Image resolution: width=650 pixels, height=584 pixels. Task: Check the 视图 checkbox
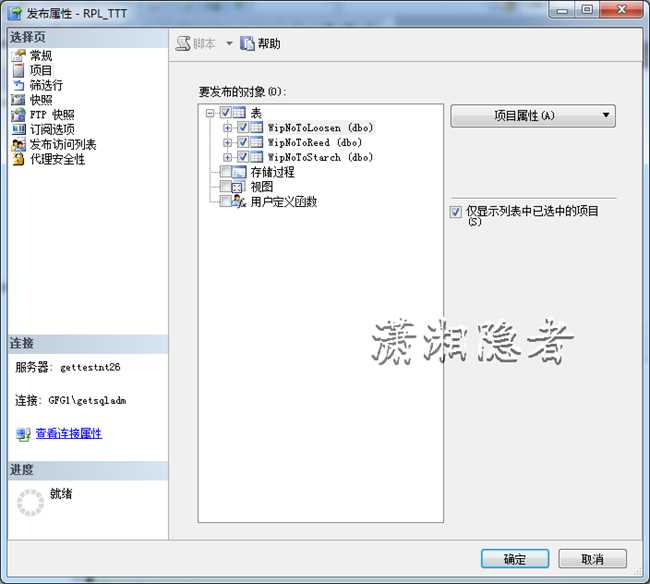(x=226, y=186)
